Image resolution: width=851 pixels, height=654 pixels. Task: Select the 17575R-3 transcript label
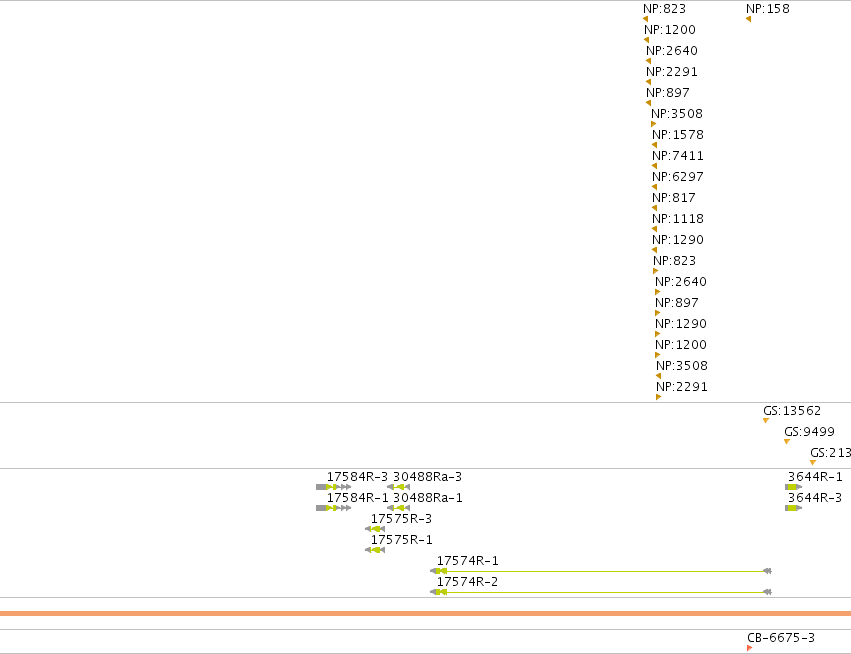tap(401, 519)
